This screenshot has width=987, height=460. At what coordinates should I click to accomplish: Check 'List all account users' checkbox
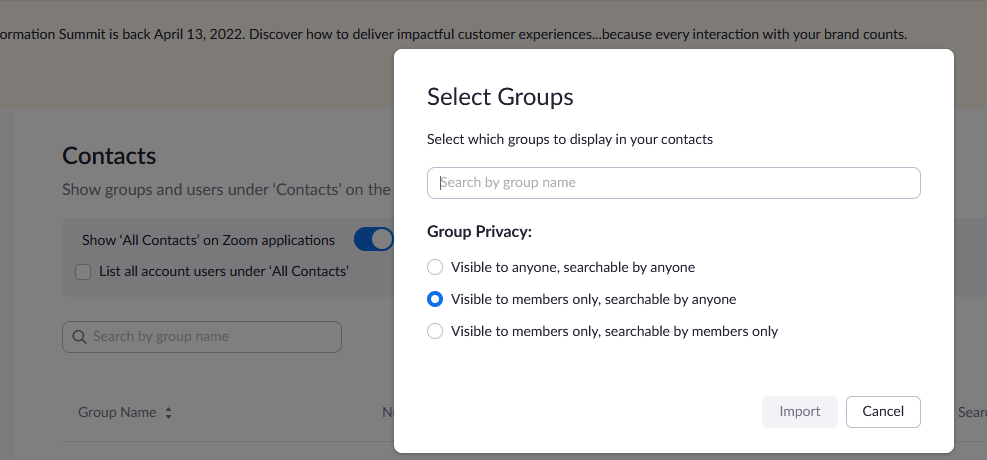pyautogui.click(x=83, y=271)
